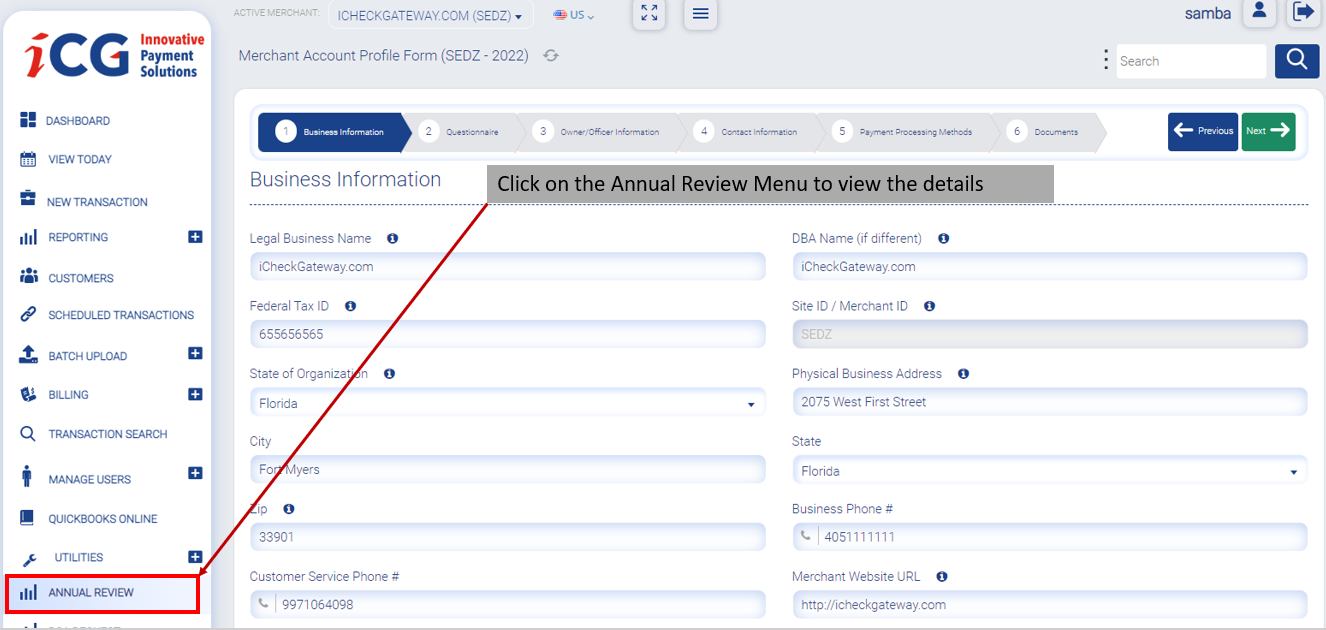Click the Zip field containing 33901
This screenshot has width=1326, height=630.
point(507,537)
